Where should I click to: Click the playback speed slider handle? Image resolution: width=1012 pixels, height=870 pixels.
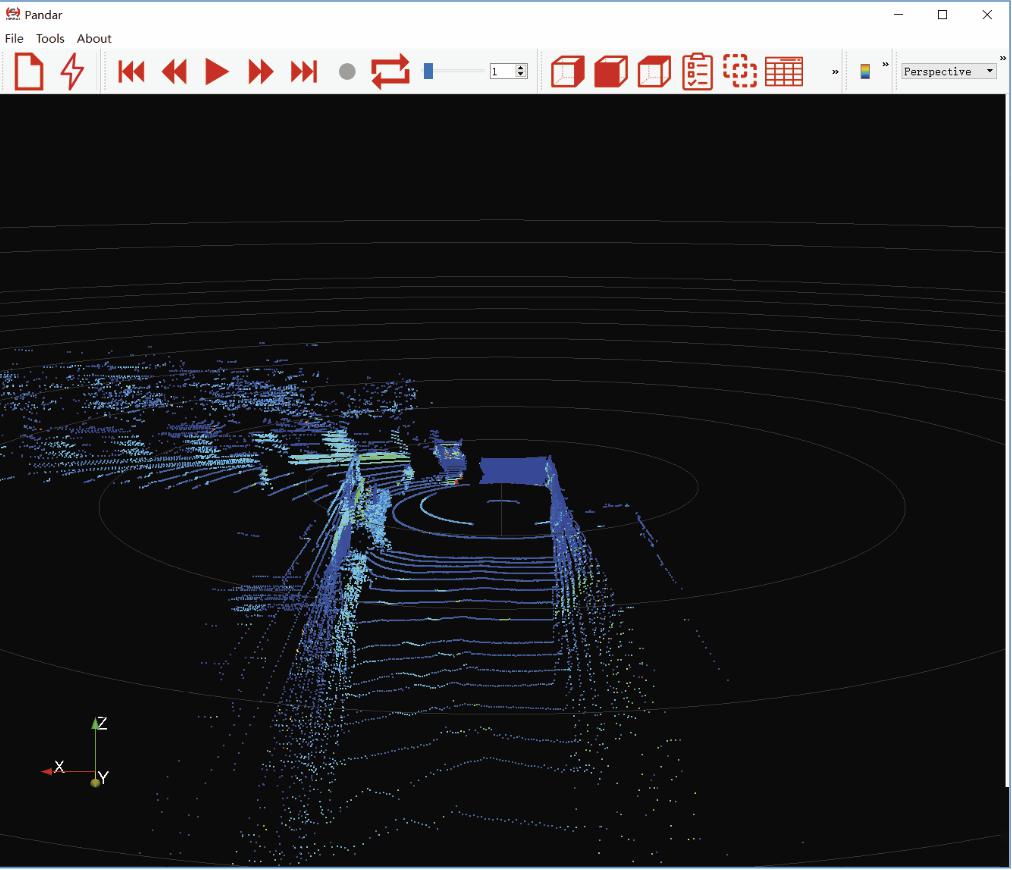coord(428,71)
